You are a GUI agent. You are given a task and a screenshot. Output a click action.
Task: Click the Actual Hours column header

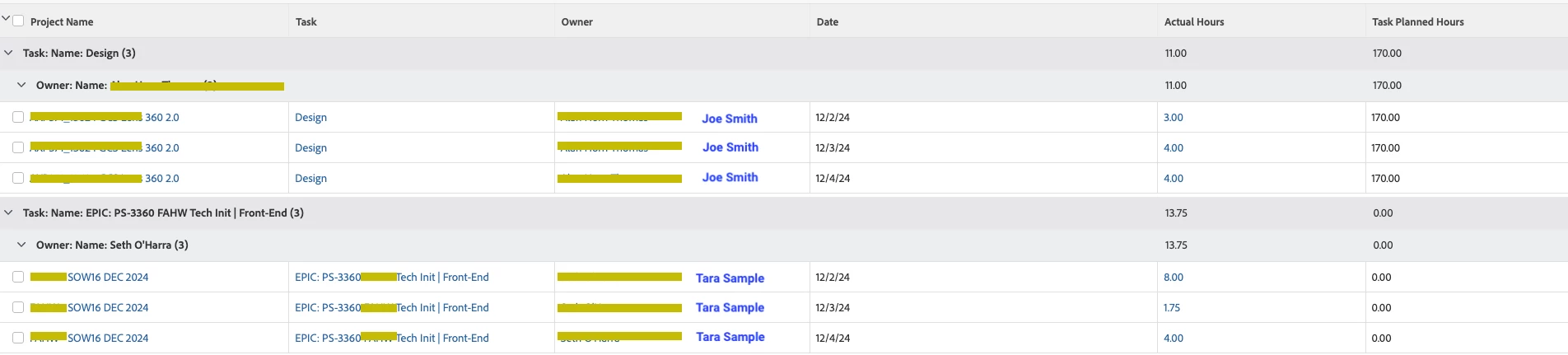click(1193, 22)
